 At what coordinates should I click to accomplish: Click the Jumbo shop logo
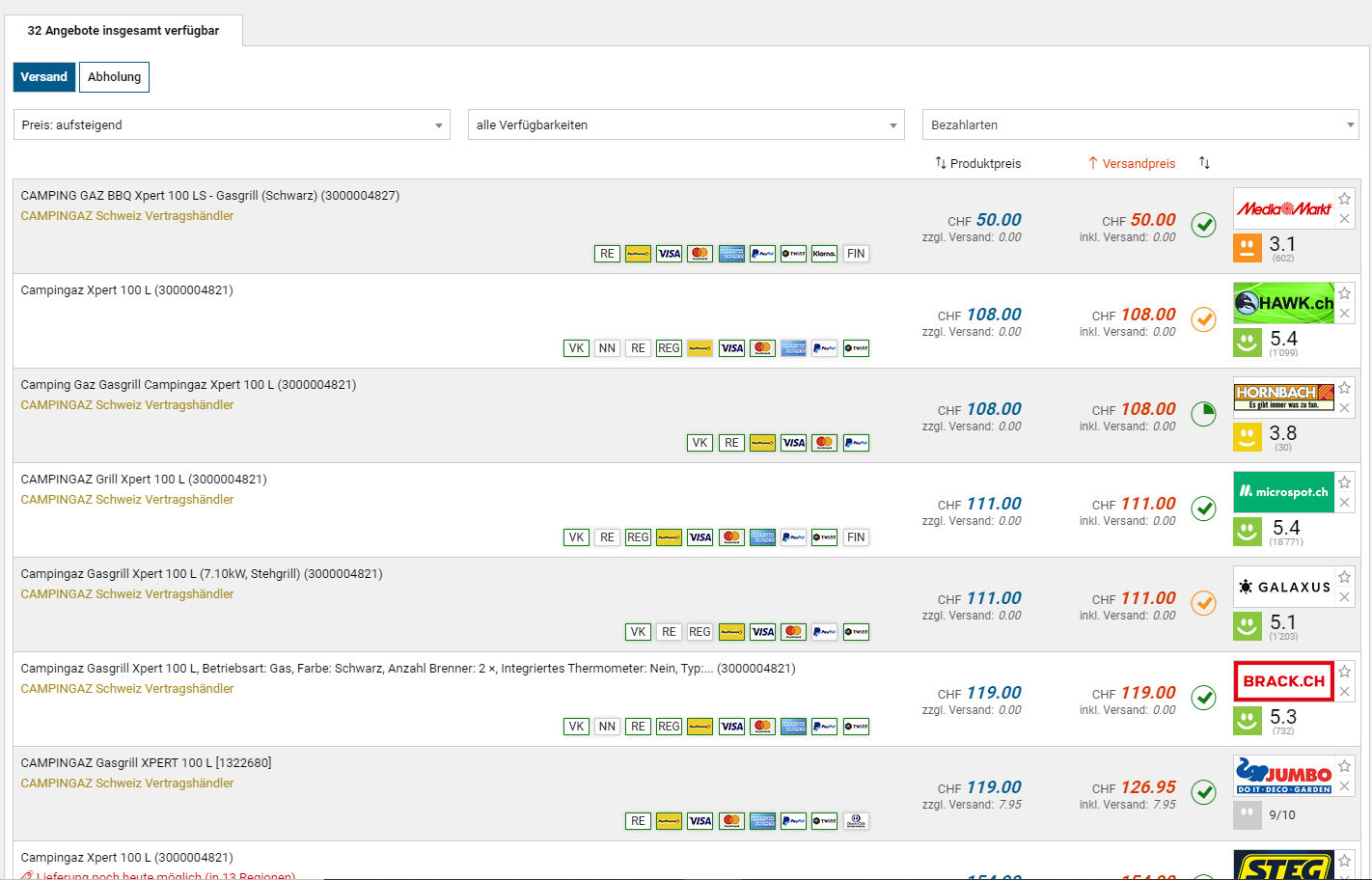[1283, 776]
